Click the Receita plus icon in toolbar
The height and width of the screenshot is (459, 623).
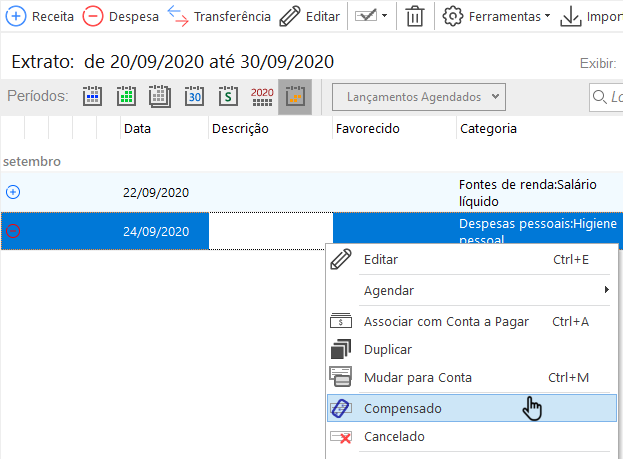(17, 16)
